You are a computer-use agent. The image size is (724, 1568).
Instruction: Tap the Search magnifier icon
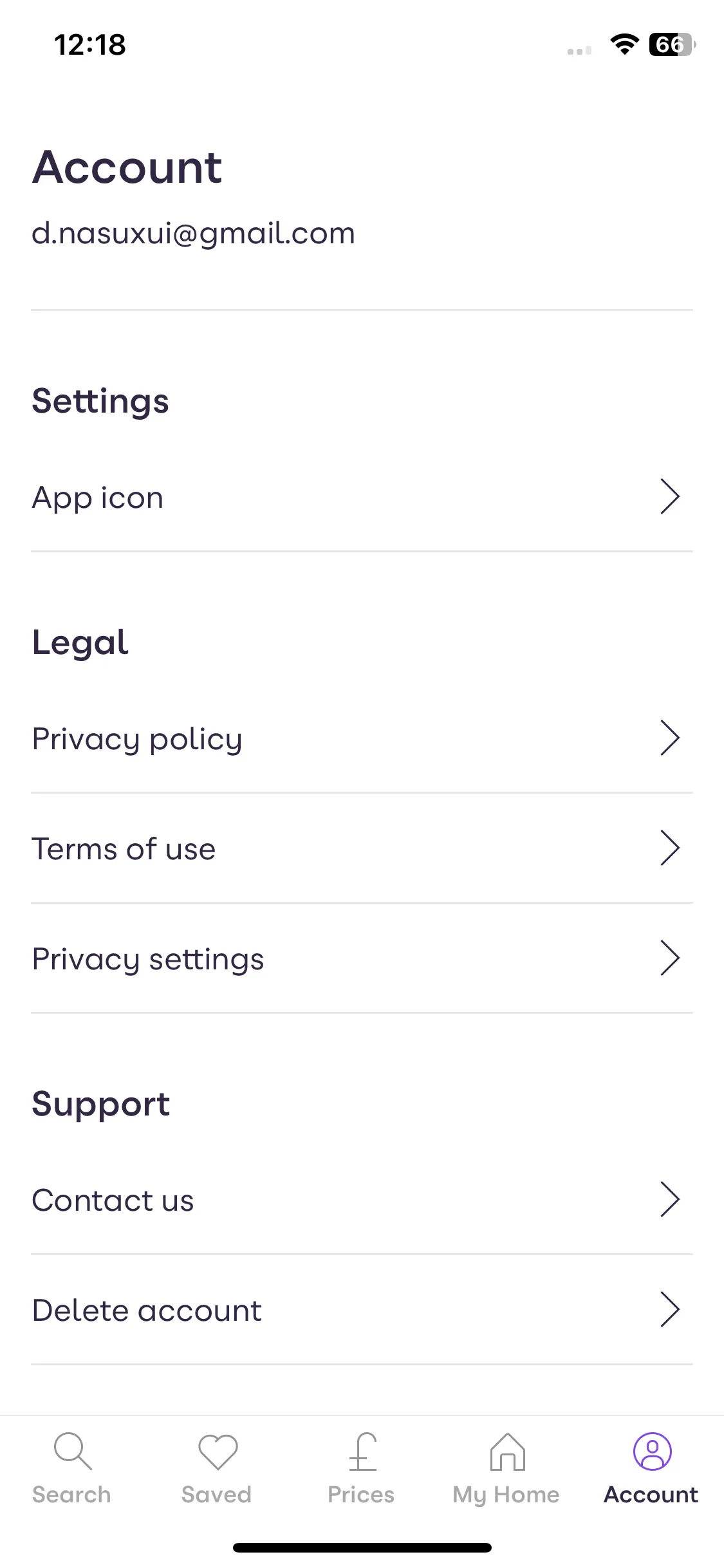(x=73, y=1451)
